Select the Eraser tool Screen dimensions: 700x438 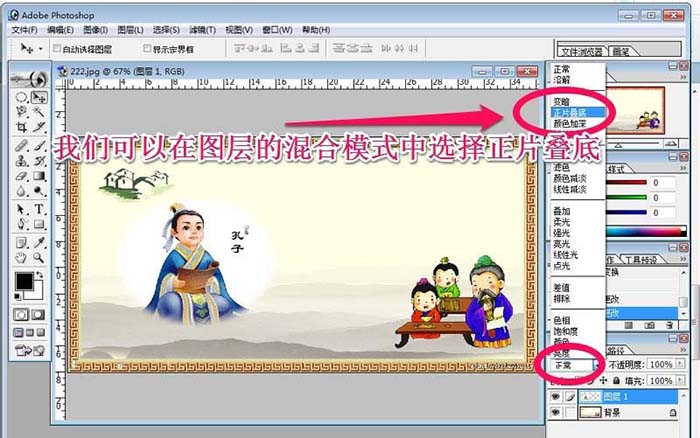click(x=21, y=176)
